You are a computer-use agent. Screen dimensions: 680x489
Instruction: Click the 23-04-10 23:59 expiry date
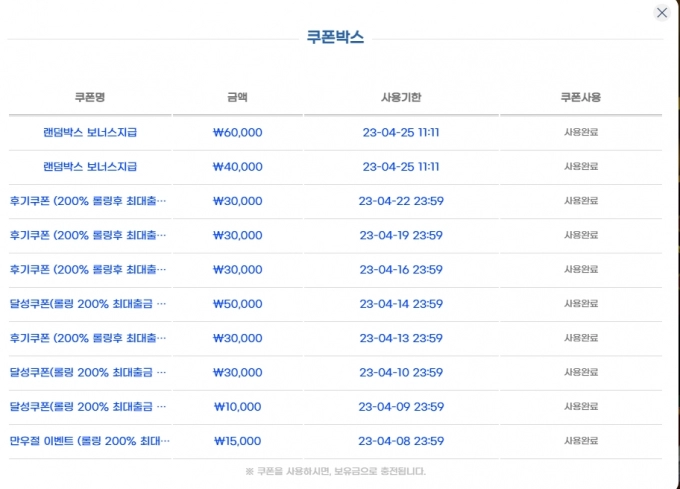(x=401, y=373)
